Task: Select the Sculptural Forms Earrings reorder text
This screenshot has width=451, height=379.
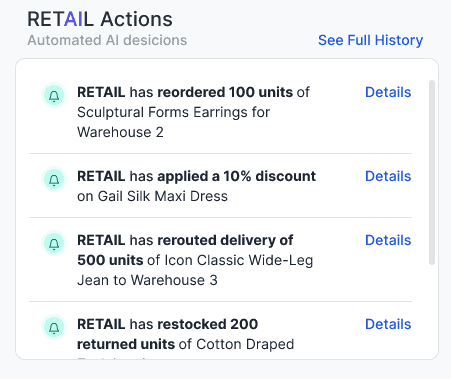Action: click(193, 112)
